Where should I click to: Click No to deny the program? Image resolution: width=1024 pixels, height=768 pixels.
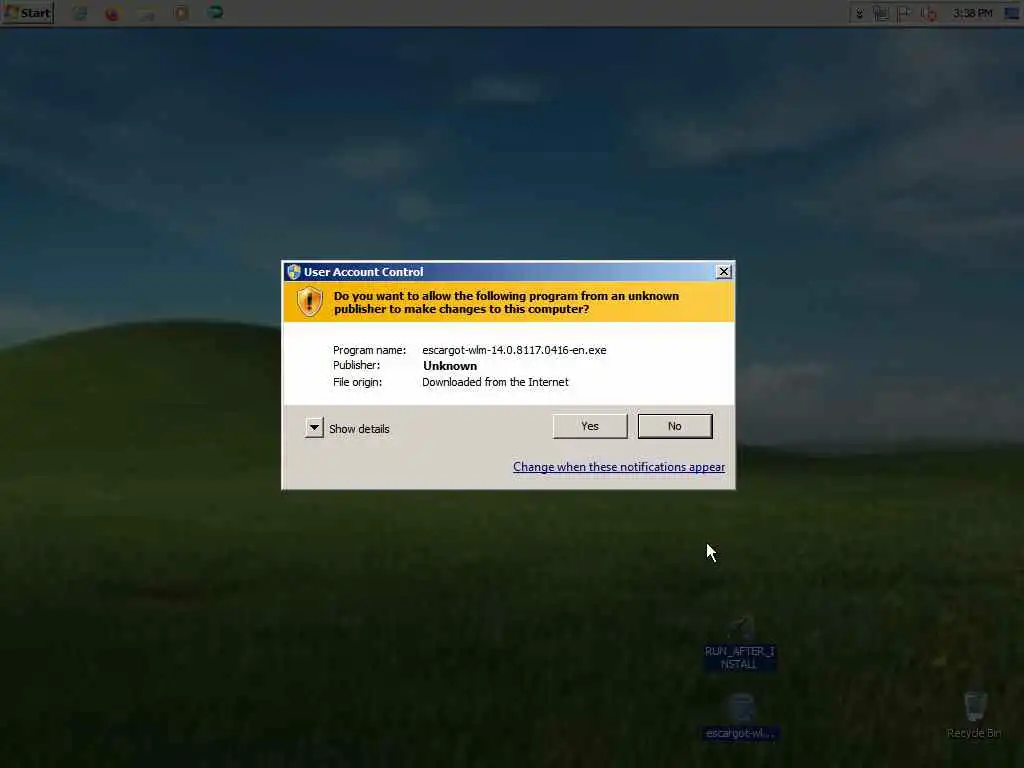(675, 426)
